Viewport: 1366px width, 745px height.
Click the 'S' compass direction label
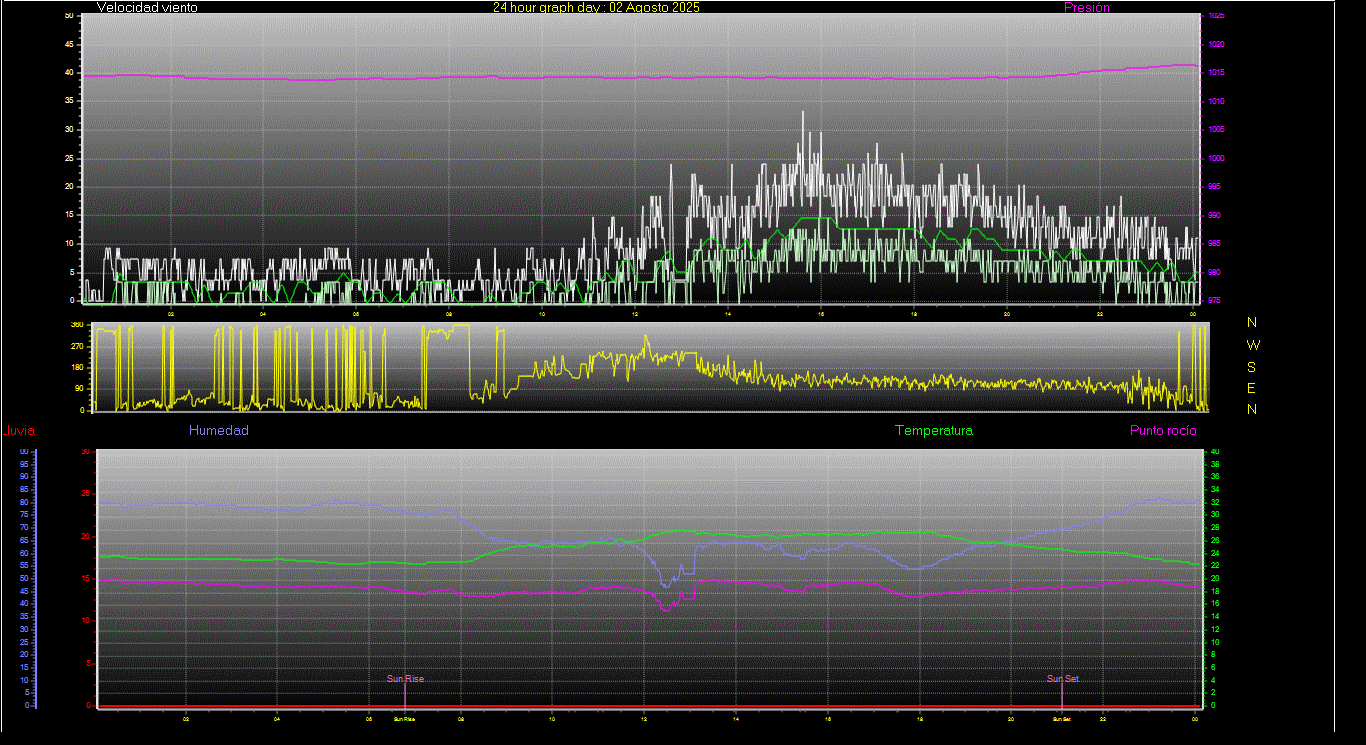(x=1252, y=367)
